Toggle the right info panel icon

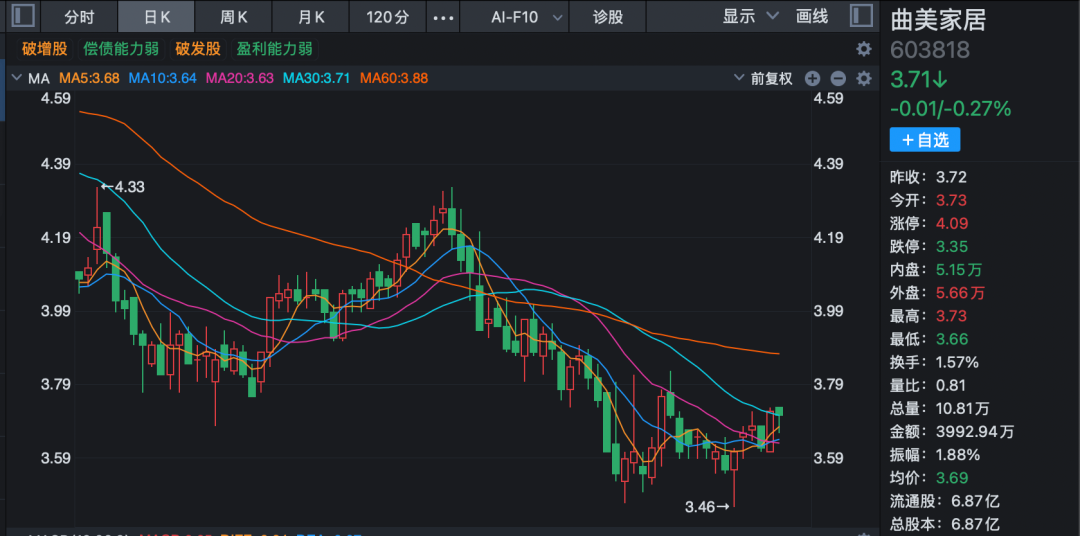click(859, 16)
